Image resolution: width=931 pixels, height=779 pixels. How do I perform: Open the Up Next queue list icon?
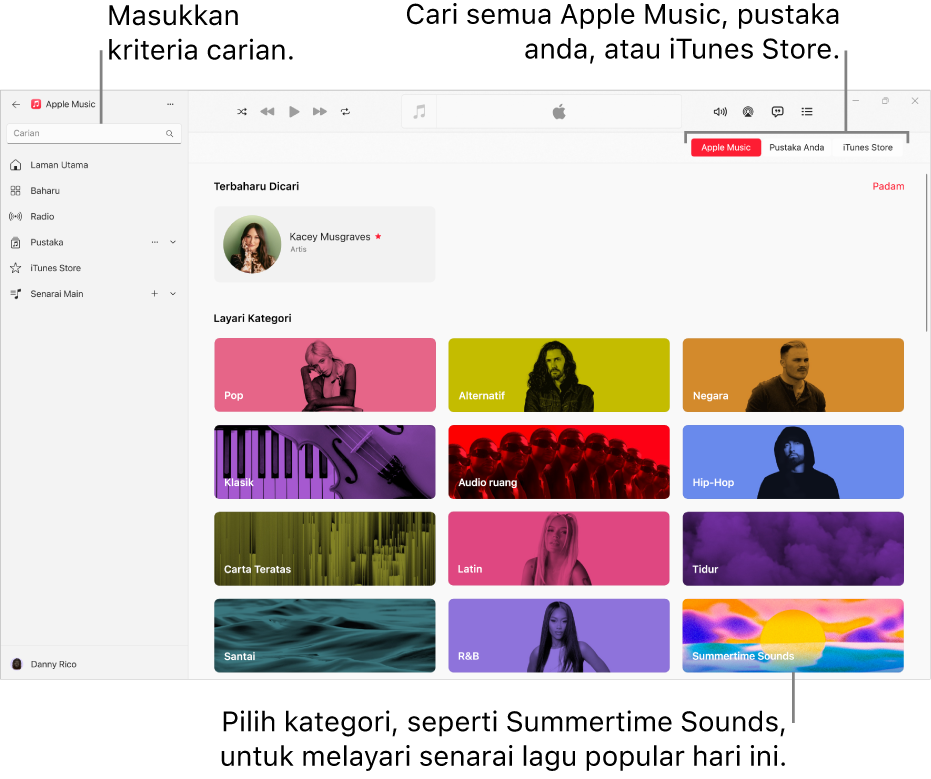coord(807,112)
